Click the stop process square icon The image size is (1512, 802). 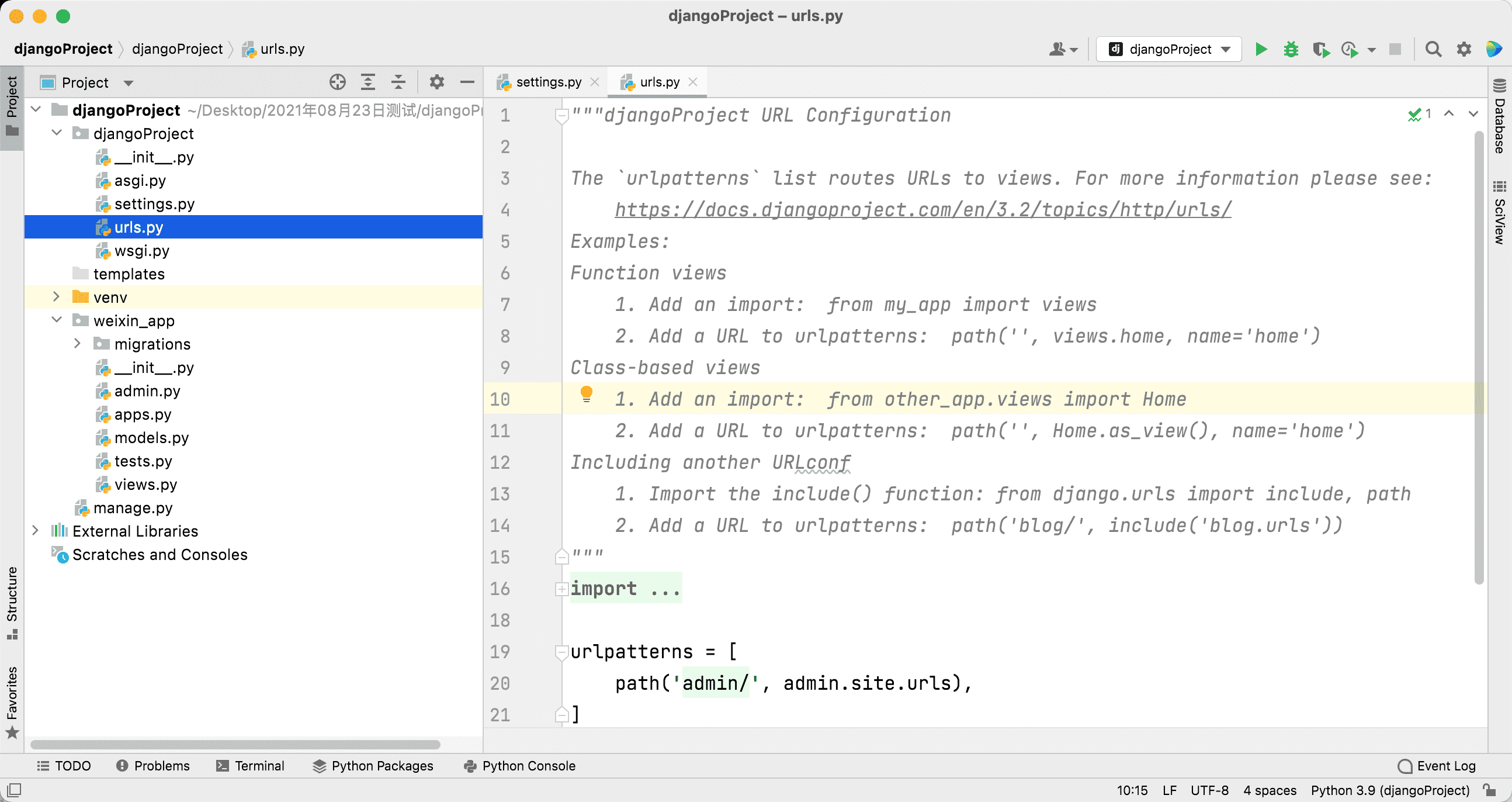pos(1395,49)
